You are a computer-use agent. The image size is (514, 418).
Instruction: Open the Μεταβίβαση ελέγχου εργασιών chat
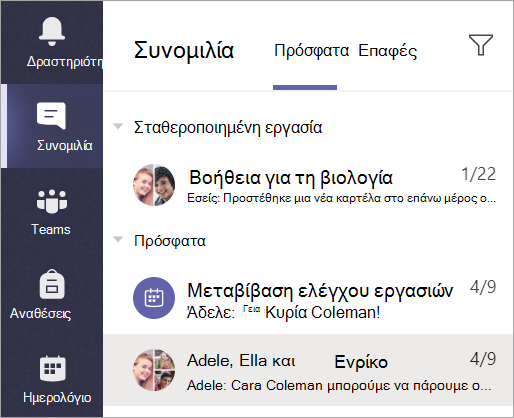tap(309, 298)
